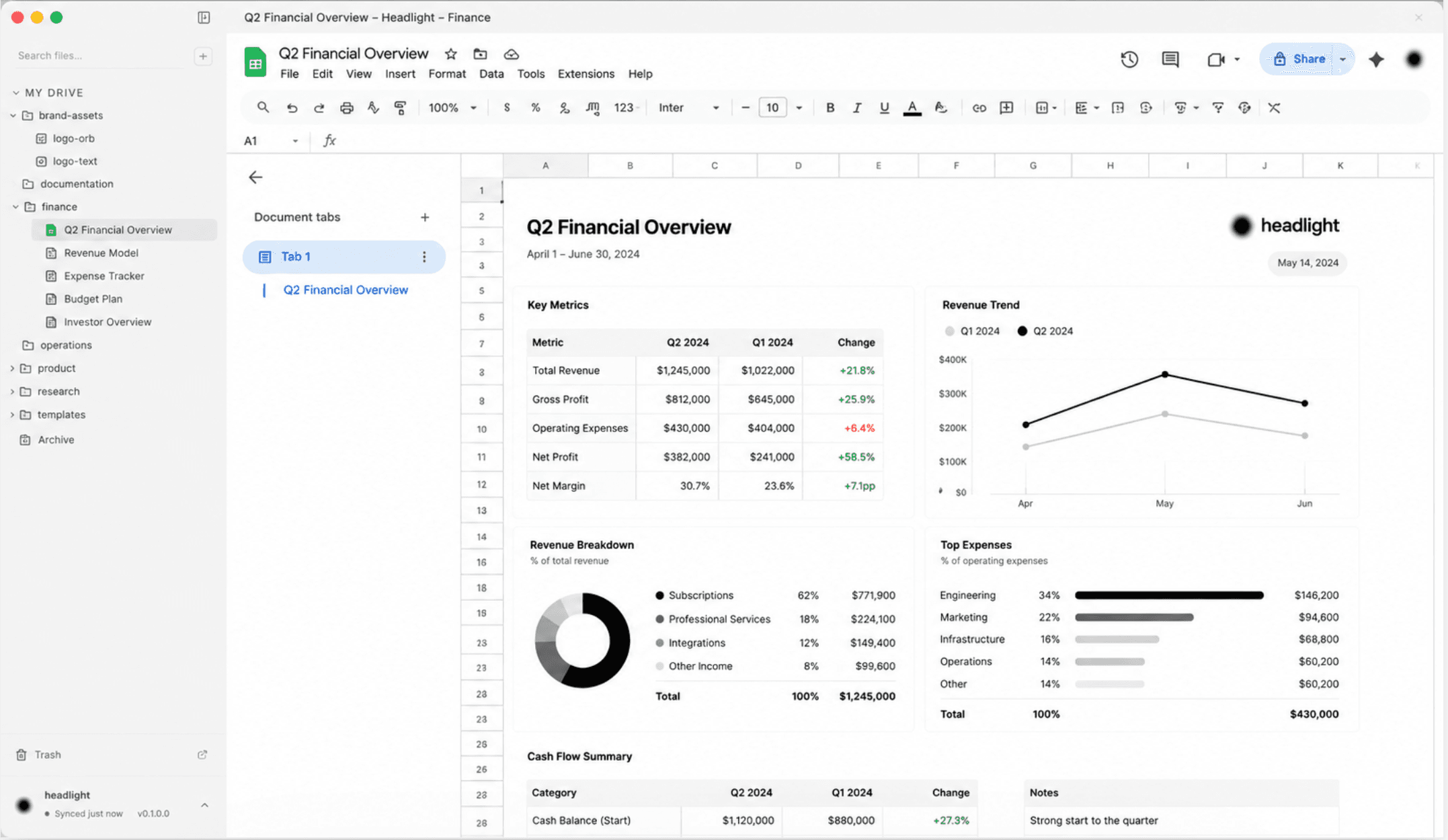This screenshot has height=840, width=1448.
Task: Open the Trash in the sidebar
Action: (x=47, y=755)
